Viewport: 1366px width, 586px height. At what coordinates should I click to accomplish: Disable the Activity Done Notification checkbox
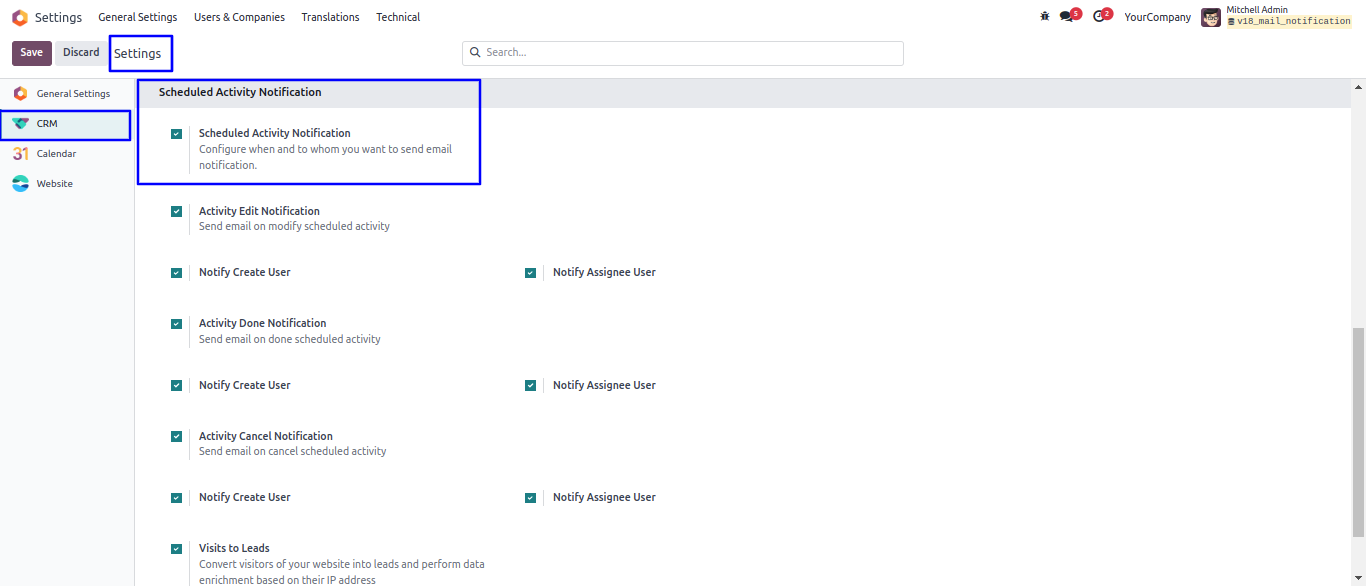click(x=176, y=324)
